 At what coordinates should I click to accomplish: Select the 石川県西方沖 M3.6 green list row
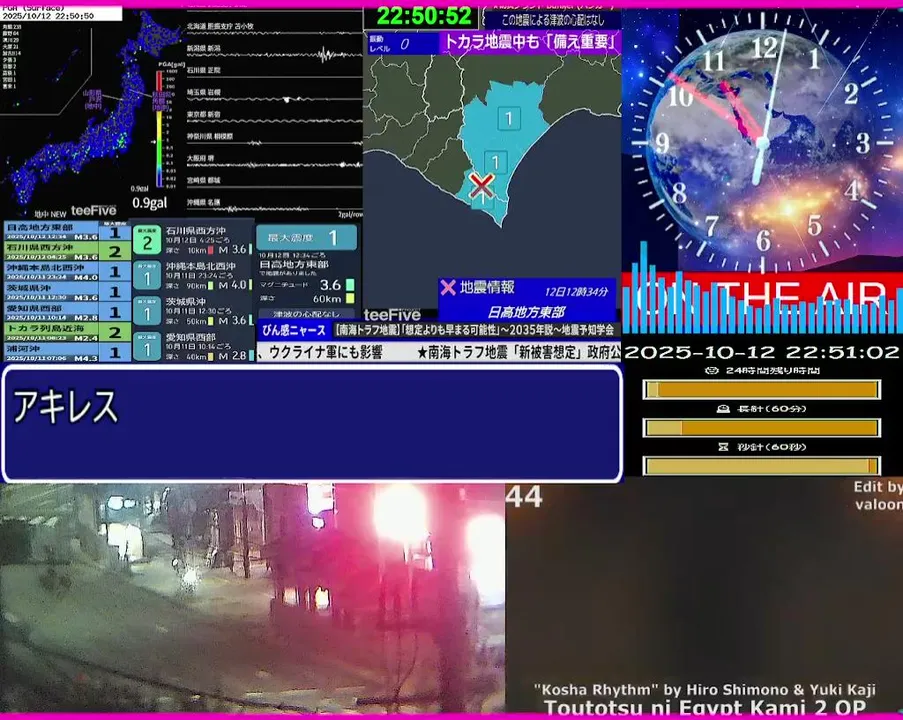point(67,251)
